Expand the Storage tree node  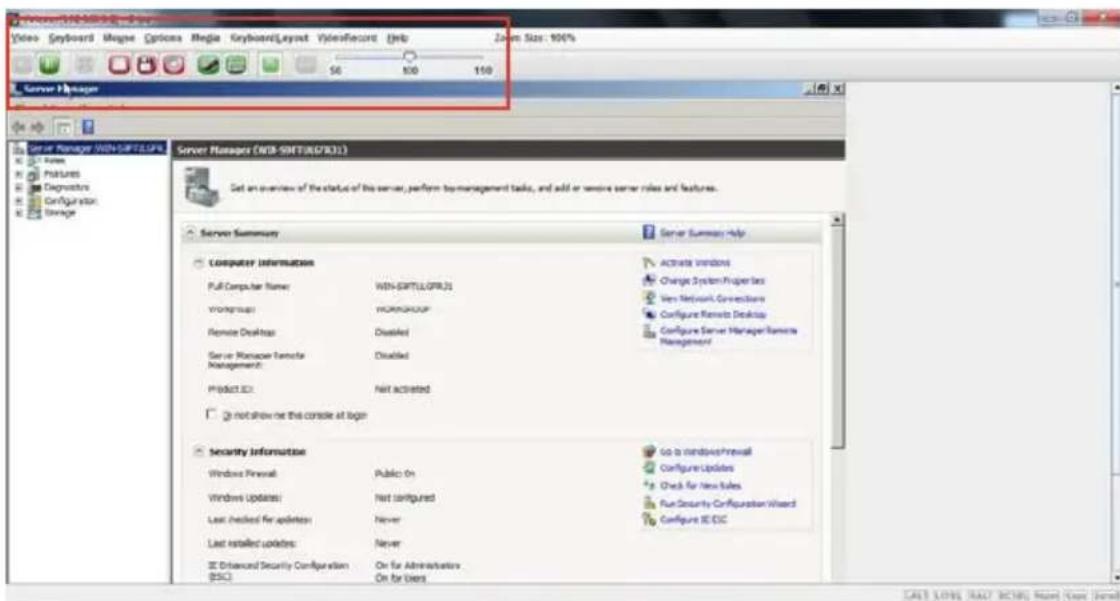19,213
